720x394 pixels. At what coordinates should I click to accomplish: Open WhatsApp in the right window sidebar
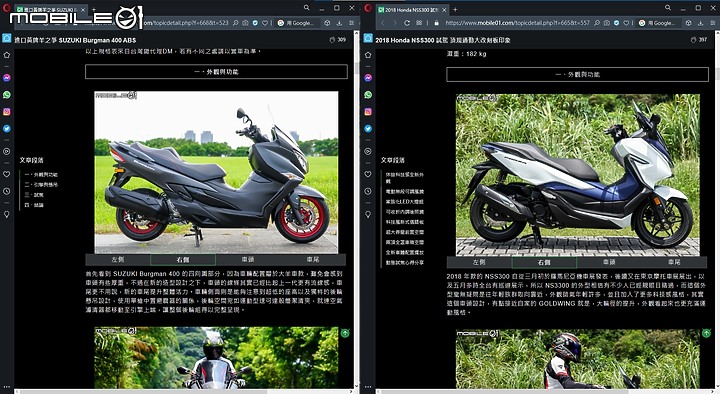pos(368,95)
